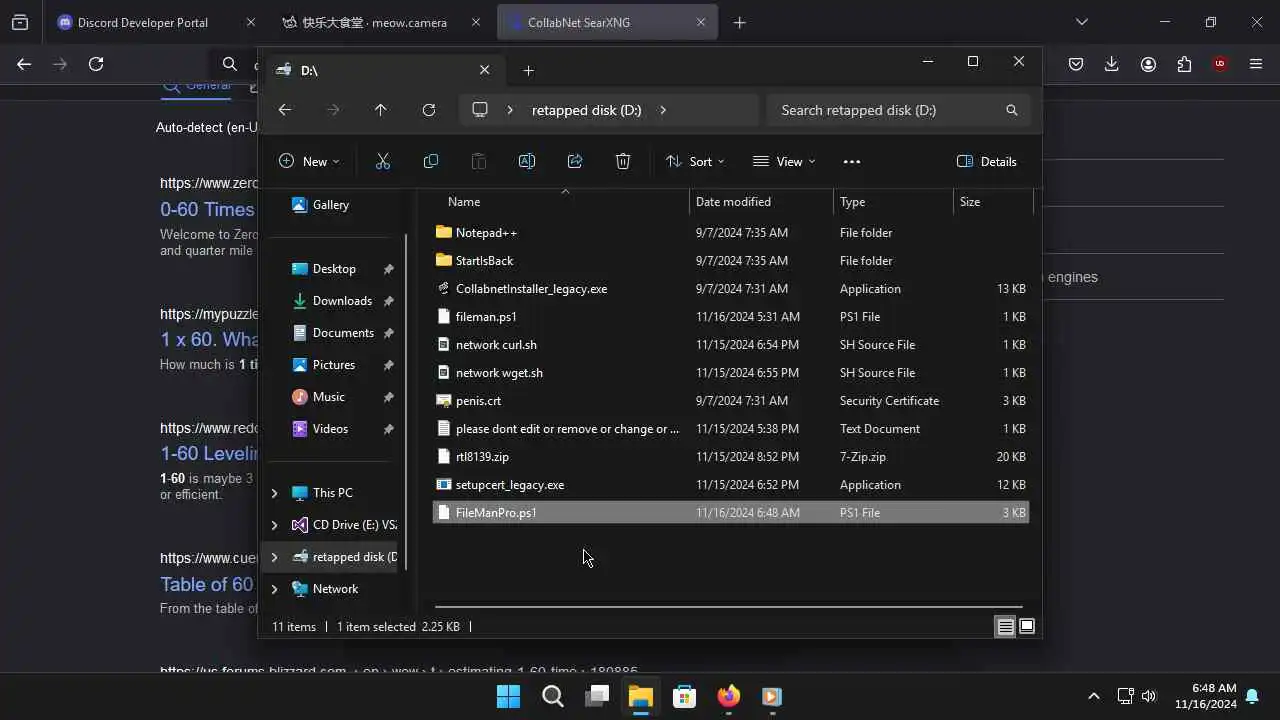This screenshot has width=1280, height=720.
Task: Click the Rename icon in Explorer toolbar
Action: pos(527,161)
